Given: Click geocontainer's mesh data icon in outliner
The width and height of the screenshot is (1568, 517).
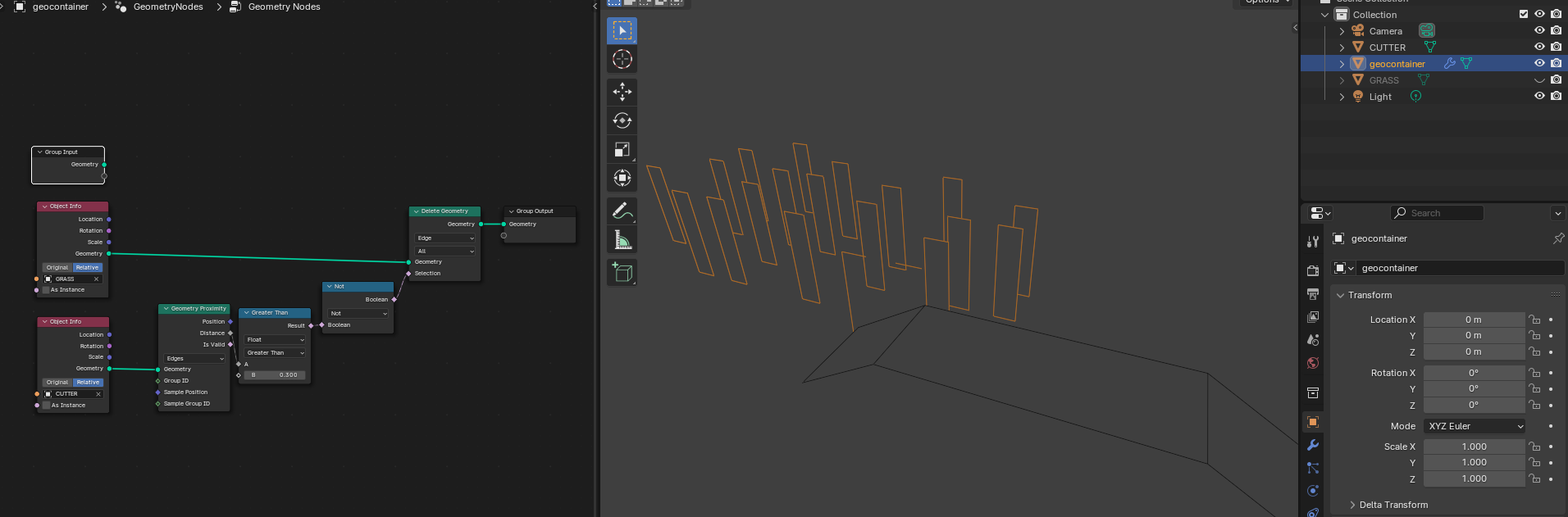Looking at the screenshot, I should [x=1466, y=63].
